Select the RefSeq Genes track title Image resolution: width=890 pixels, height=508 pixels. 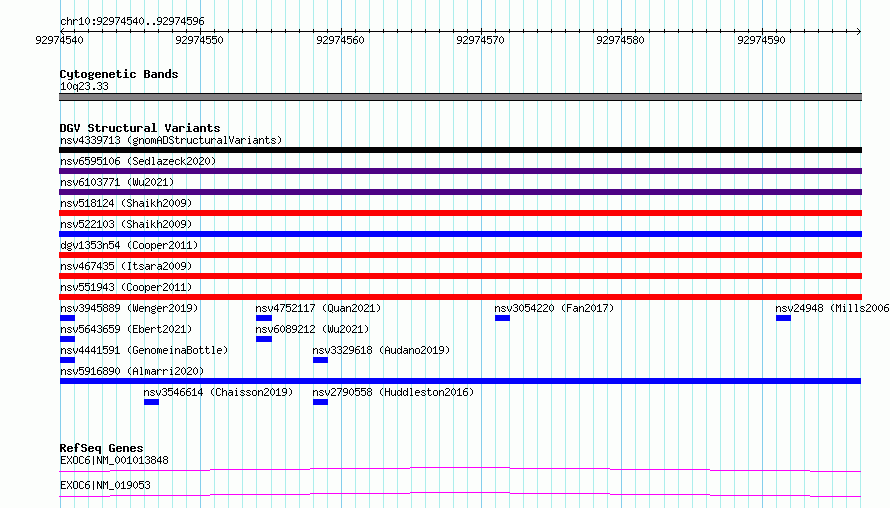click(x=102, y=448)
